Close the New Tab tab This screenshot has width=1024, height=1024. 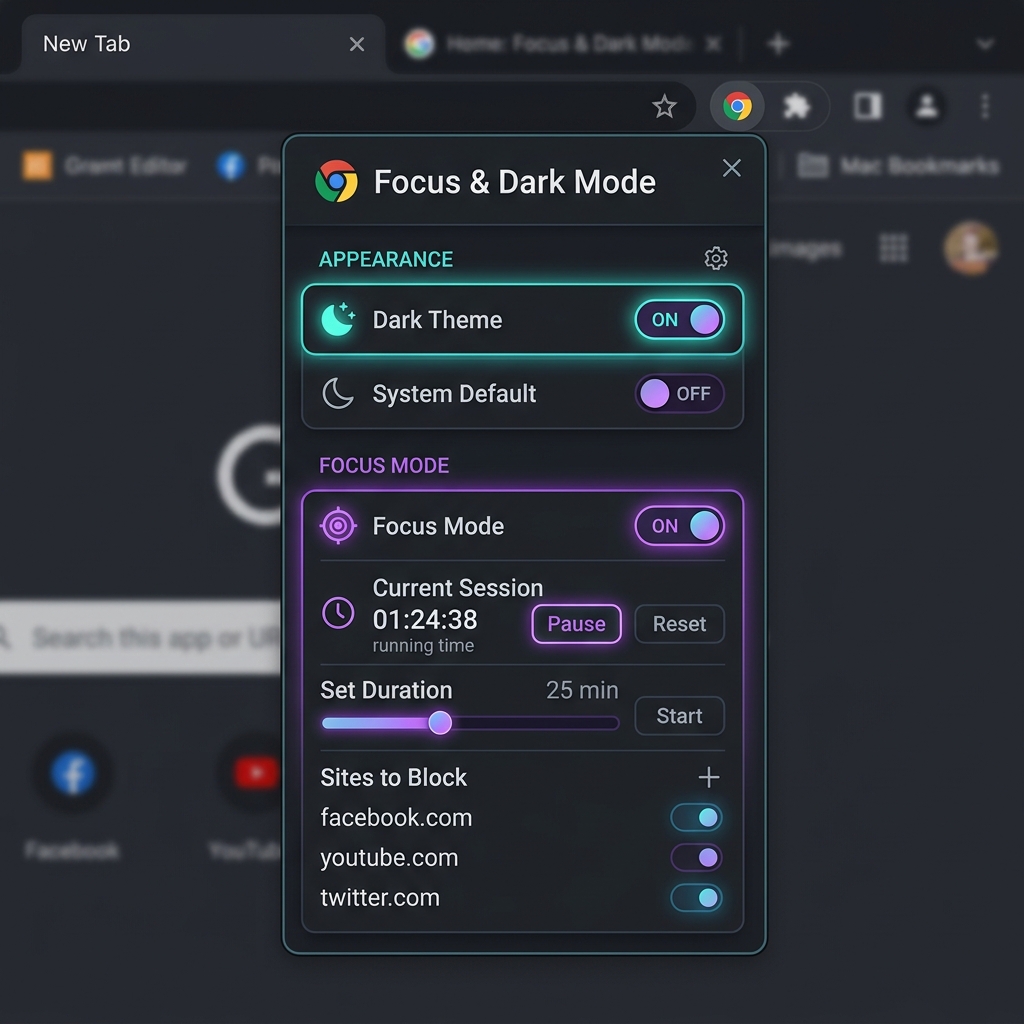[357, 44]
